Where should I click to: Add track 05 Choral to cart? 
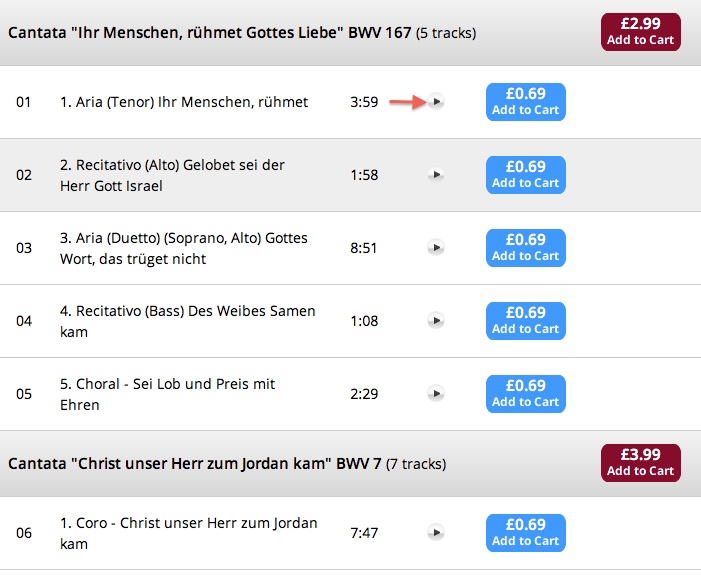point(525,394)
